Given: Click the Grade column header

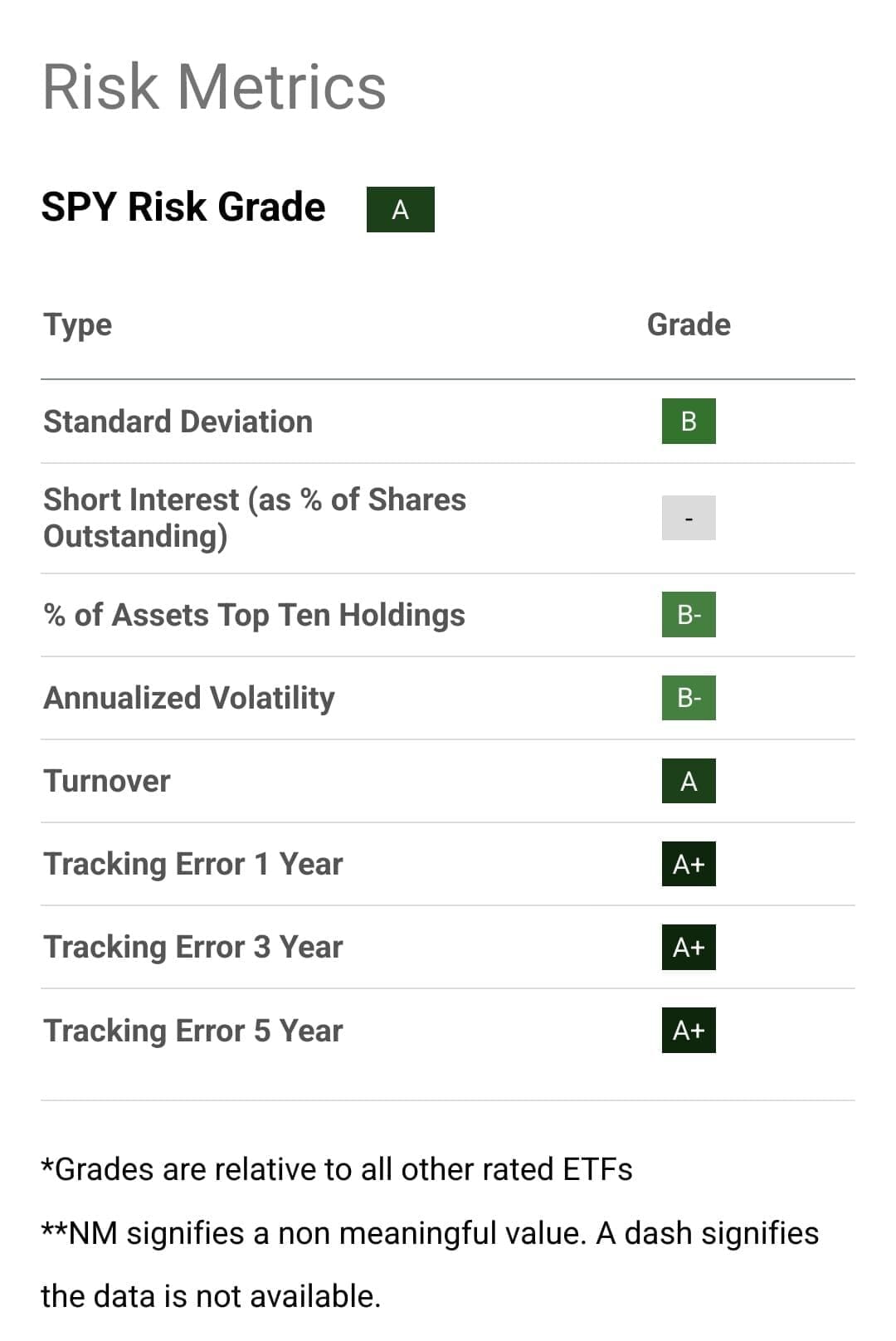Looking at the screenshot, I should (689, 324).
